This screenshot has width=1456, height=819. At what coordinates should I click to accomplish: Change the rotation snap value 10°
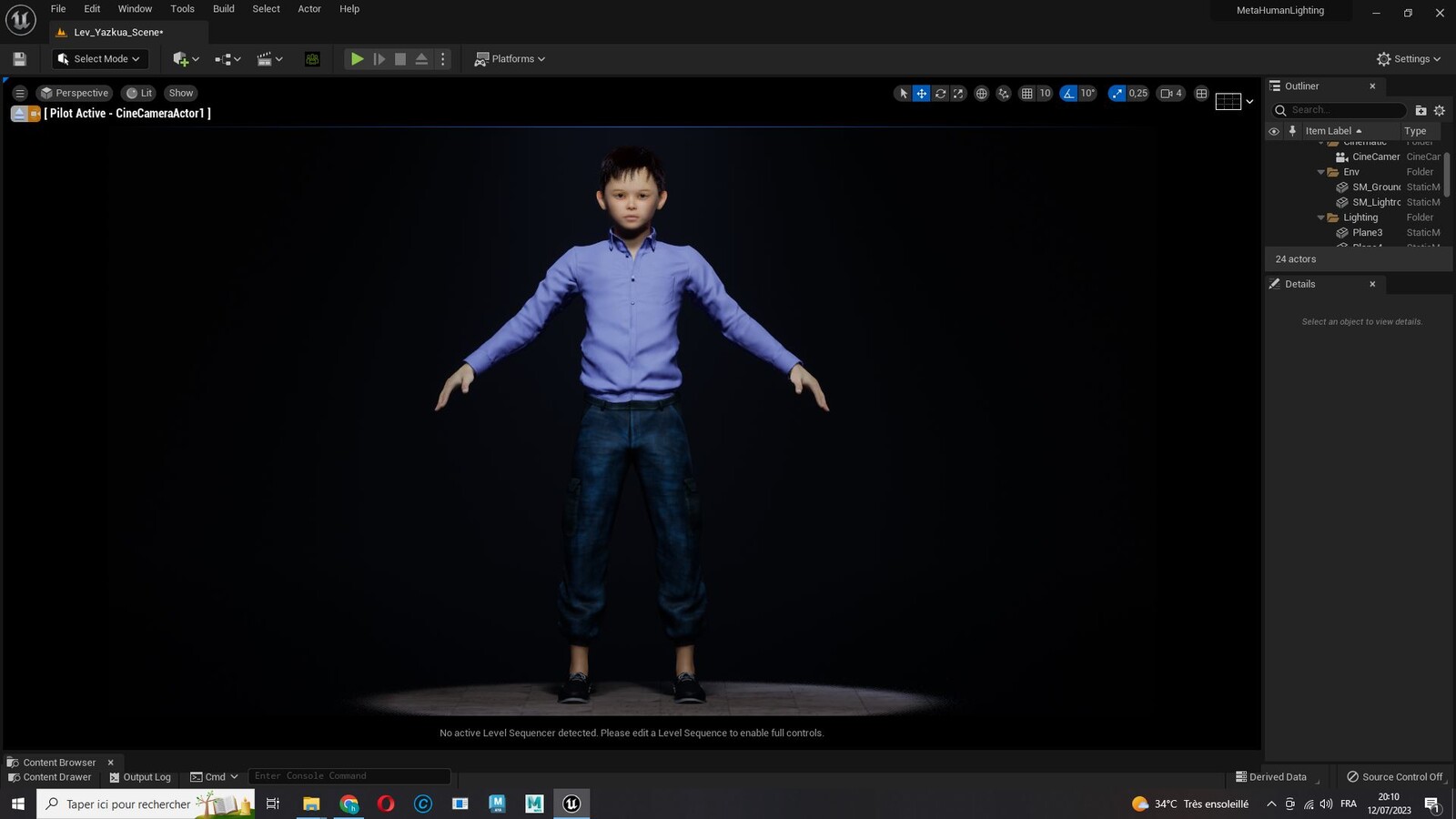pyautogui.click(x=1087, y=93)
